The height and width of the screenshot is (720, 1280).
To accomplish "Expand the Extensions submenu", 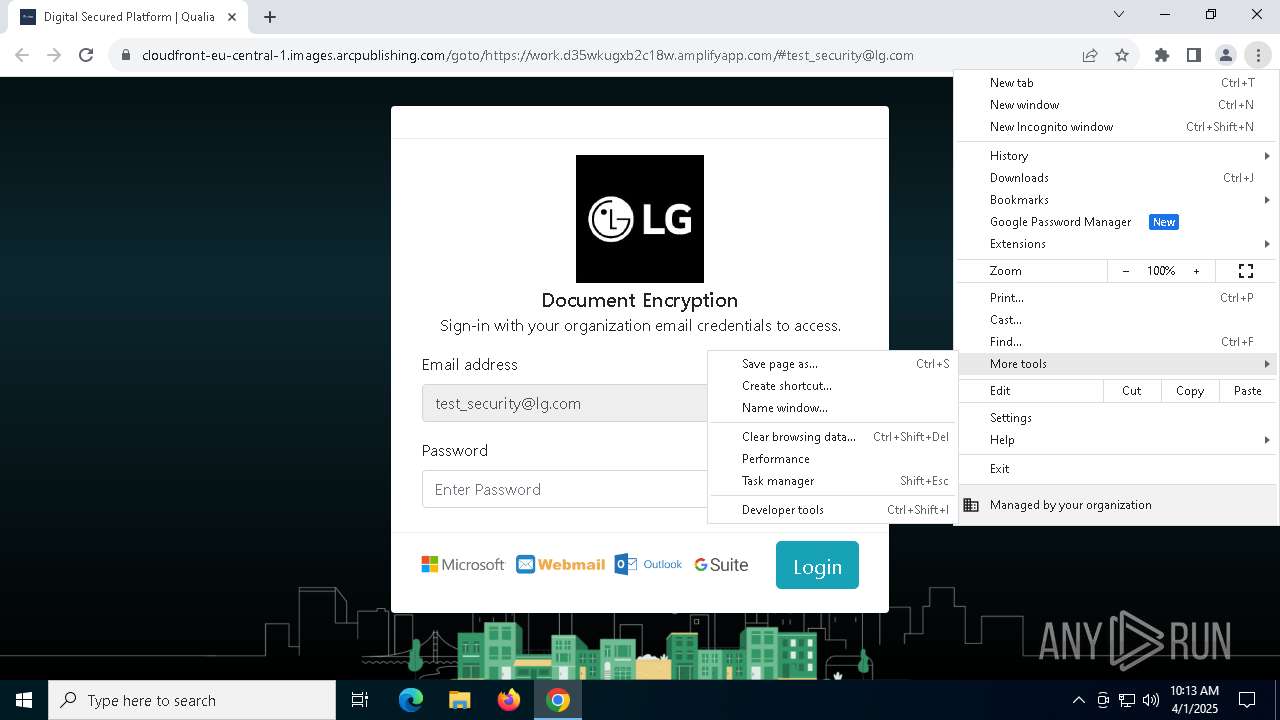I will [x=1117, y=244].
